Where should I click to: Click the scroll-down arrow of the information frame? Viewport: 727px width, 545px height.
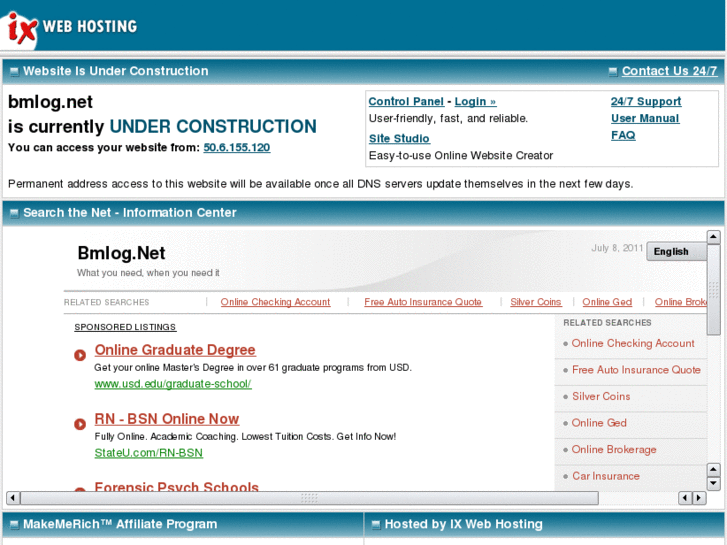pos(714,484)
